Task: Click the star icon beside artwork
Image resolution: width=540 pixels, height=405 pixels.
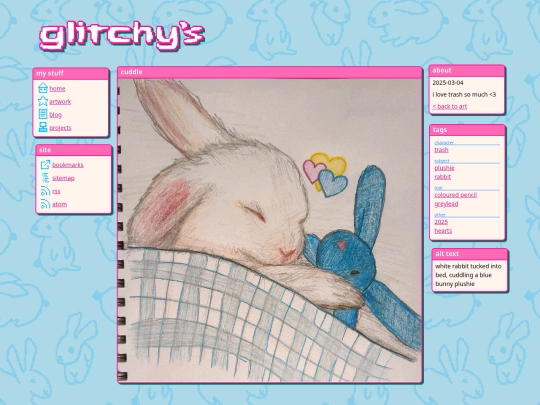Action: click(x=43, y=101)
